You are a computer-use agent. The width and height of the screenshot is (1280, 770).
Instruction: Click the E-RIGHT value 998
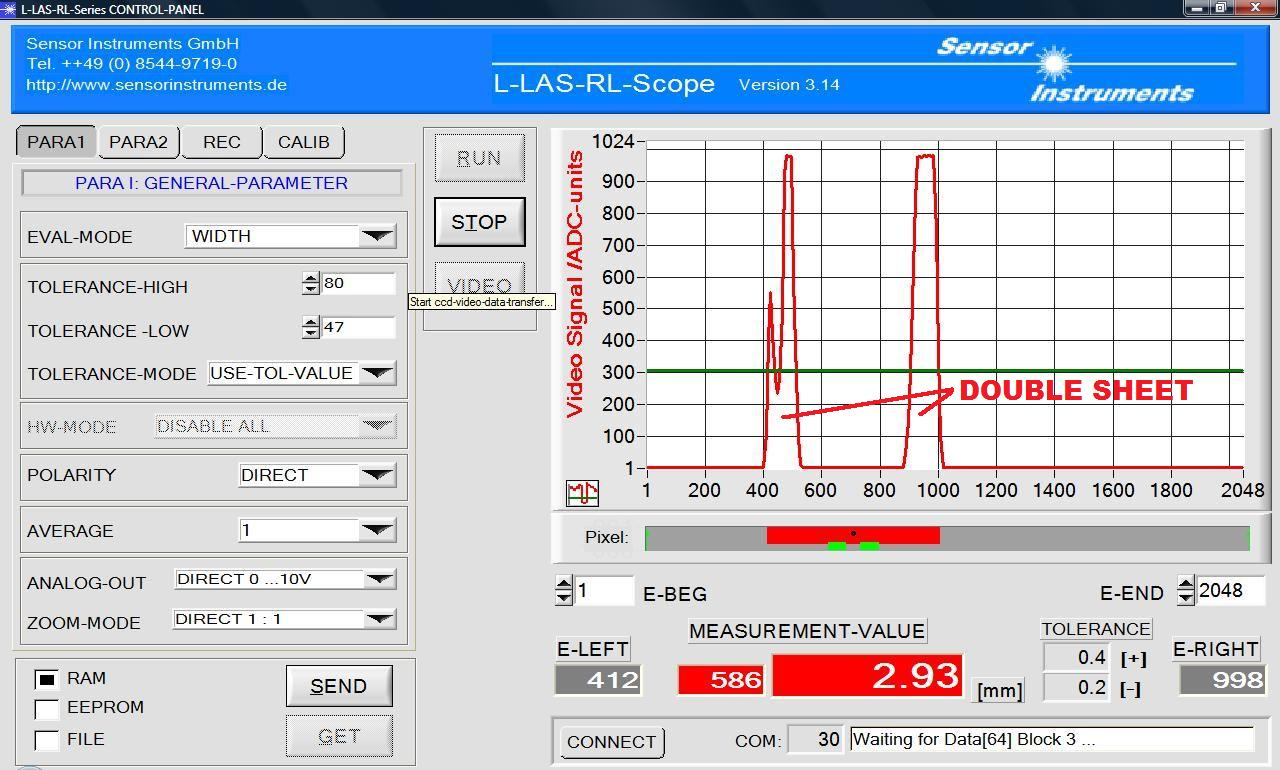1223,680
